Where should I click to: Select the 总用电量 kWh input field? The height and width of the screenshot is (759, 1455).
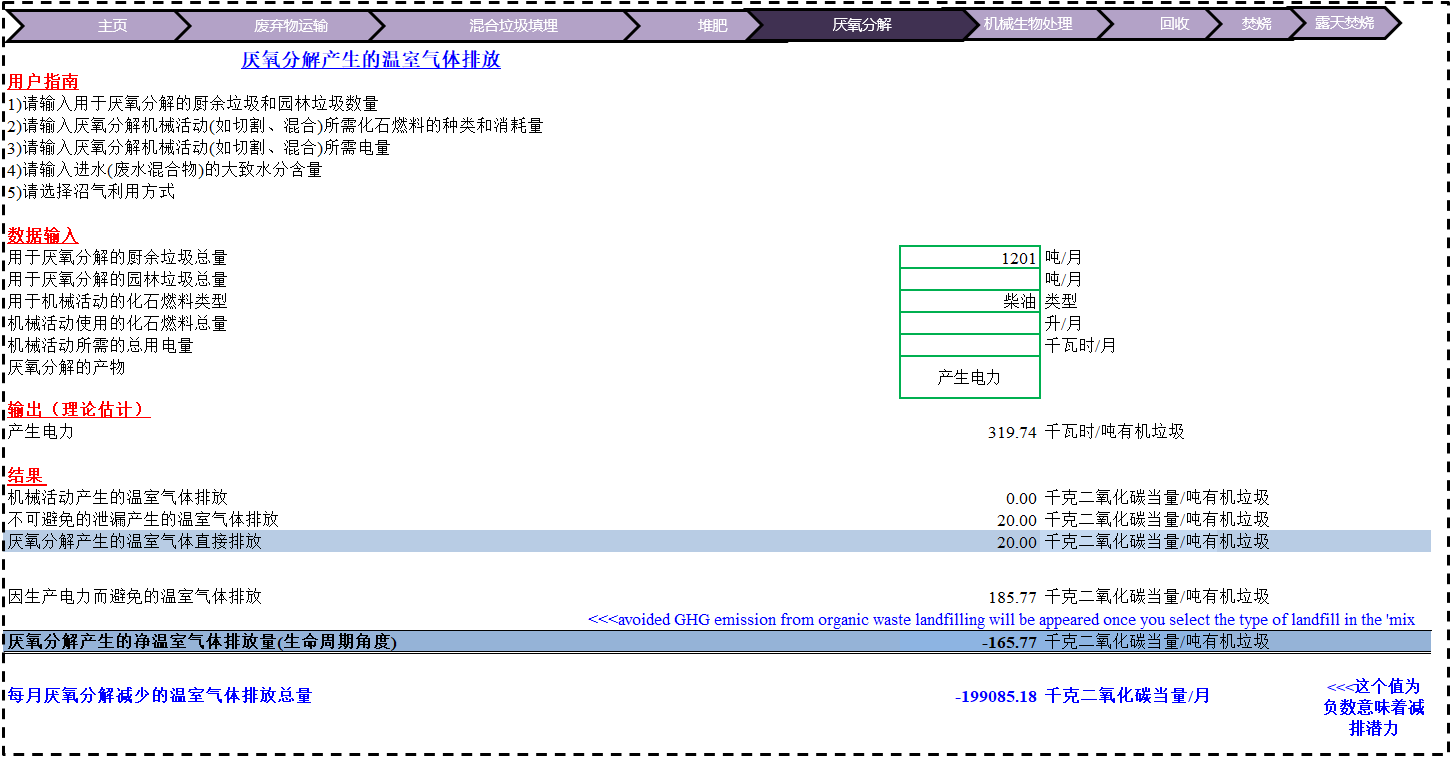coord(969,346)
